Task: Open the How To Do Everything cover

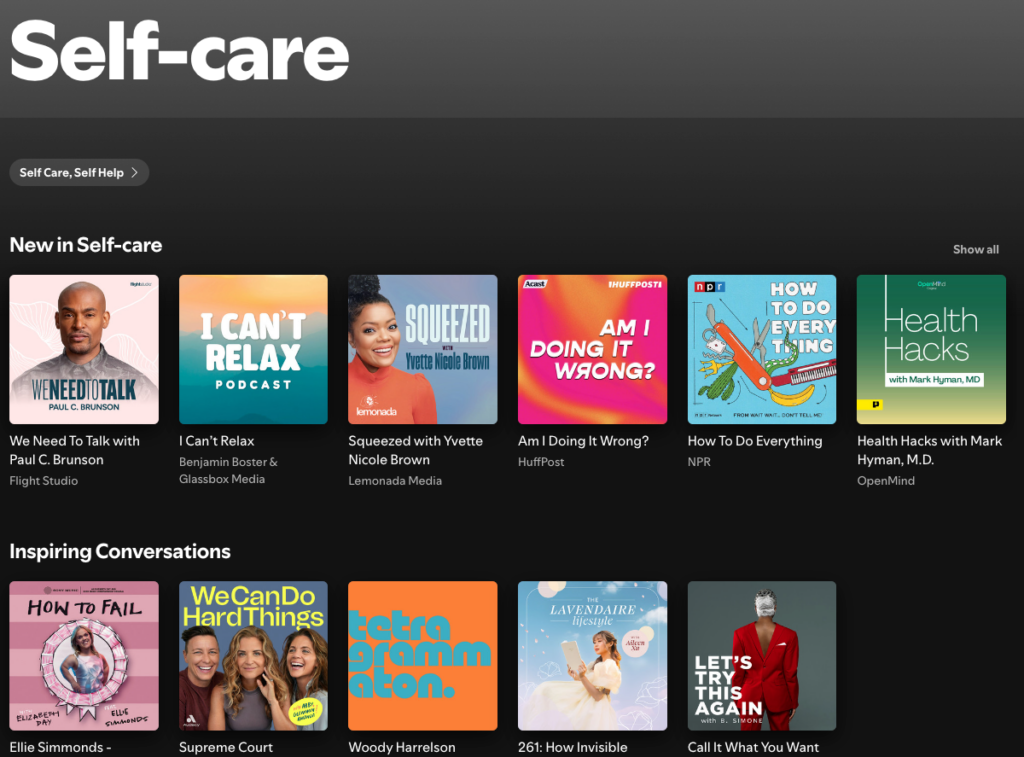Action: click(762, 349)
